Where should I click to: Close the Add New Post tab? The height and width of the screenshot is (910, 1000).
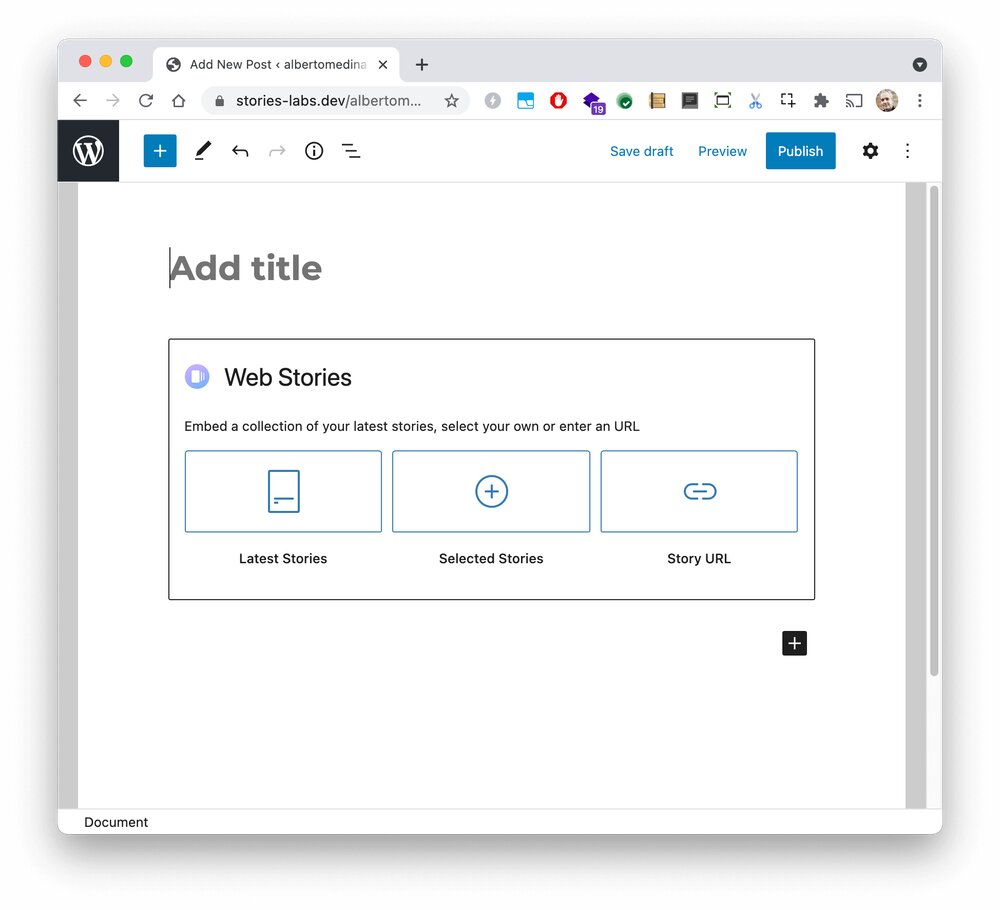pos(383,64)
